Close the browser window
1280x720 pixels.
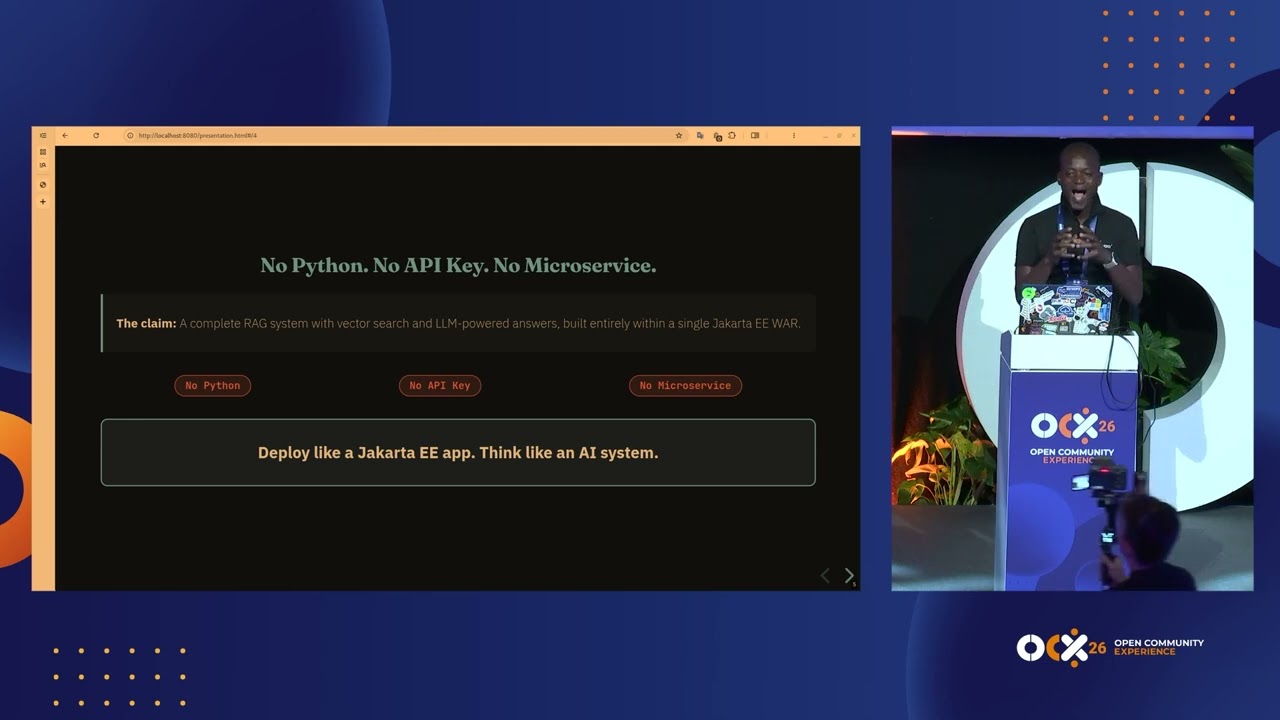(x=853, y=135)
